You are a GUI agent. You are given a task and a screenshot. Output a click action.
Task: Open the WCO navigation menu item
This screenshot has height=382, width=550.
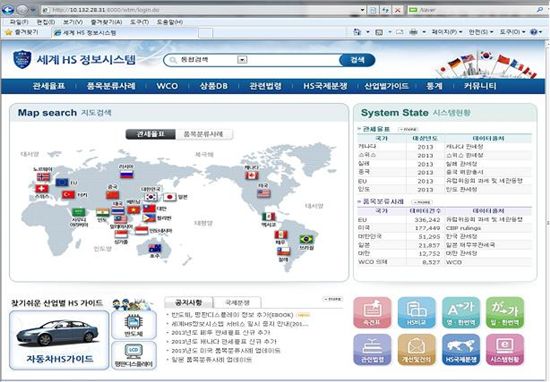pos(167,86)
